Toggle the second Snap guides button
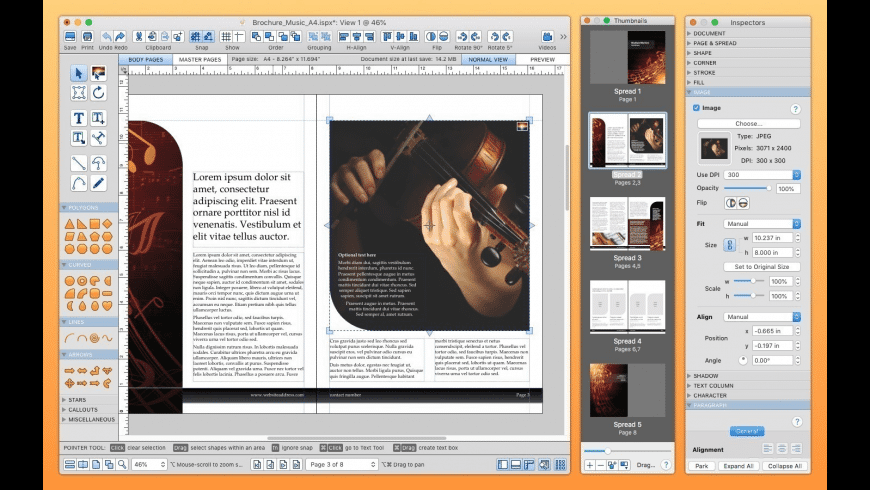 [208, 37]
